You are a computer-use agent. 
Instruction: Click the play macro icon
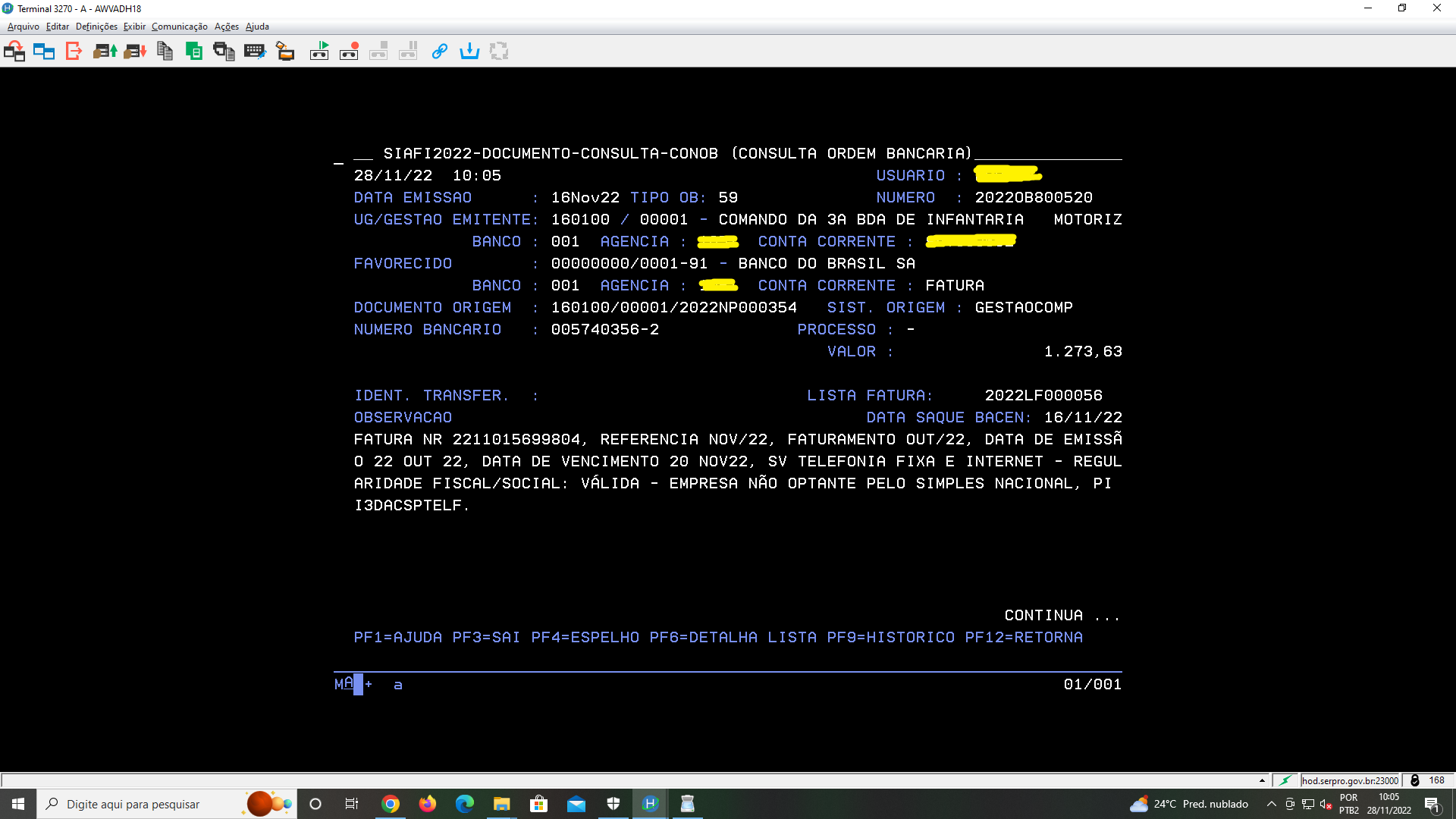(319, 52)
